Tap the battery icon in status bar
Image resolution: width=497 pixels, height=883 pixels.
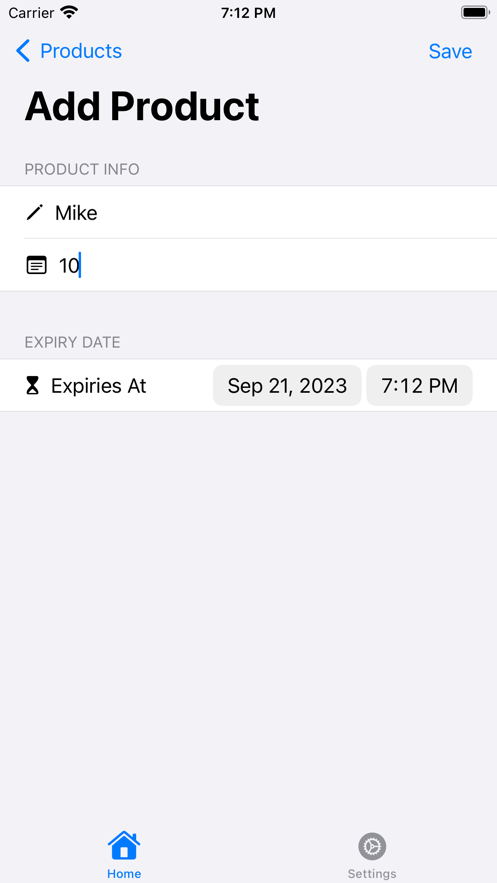[476, 12]
